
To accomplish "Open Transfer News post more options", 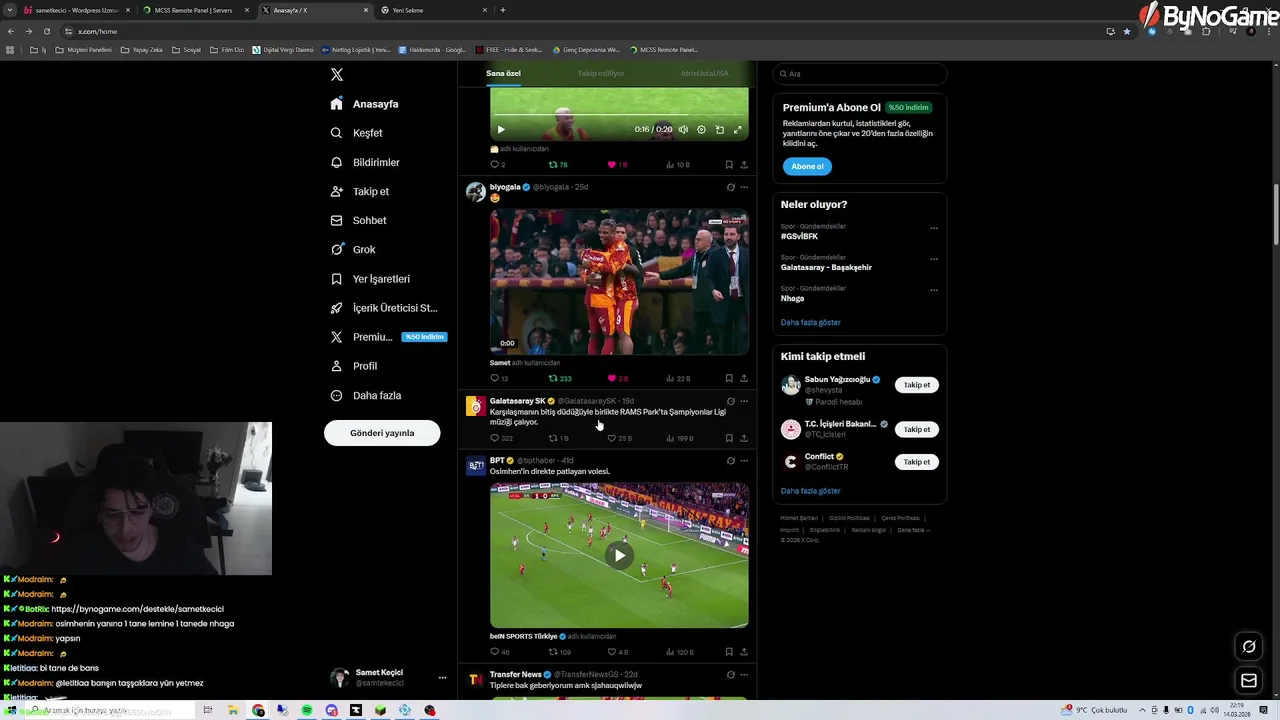I will (x=744, y=675).
